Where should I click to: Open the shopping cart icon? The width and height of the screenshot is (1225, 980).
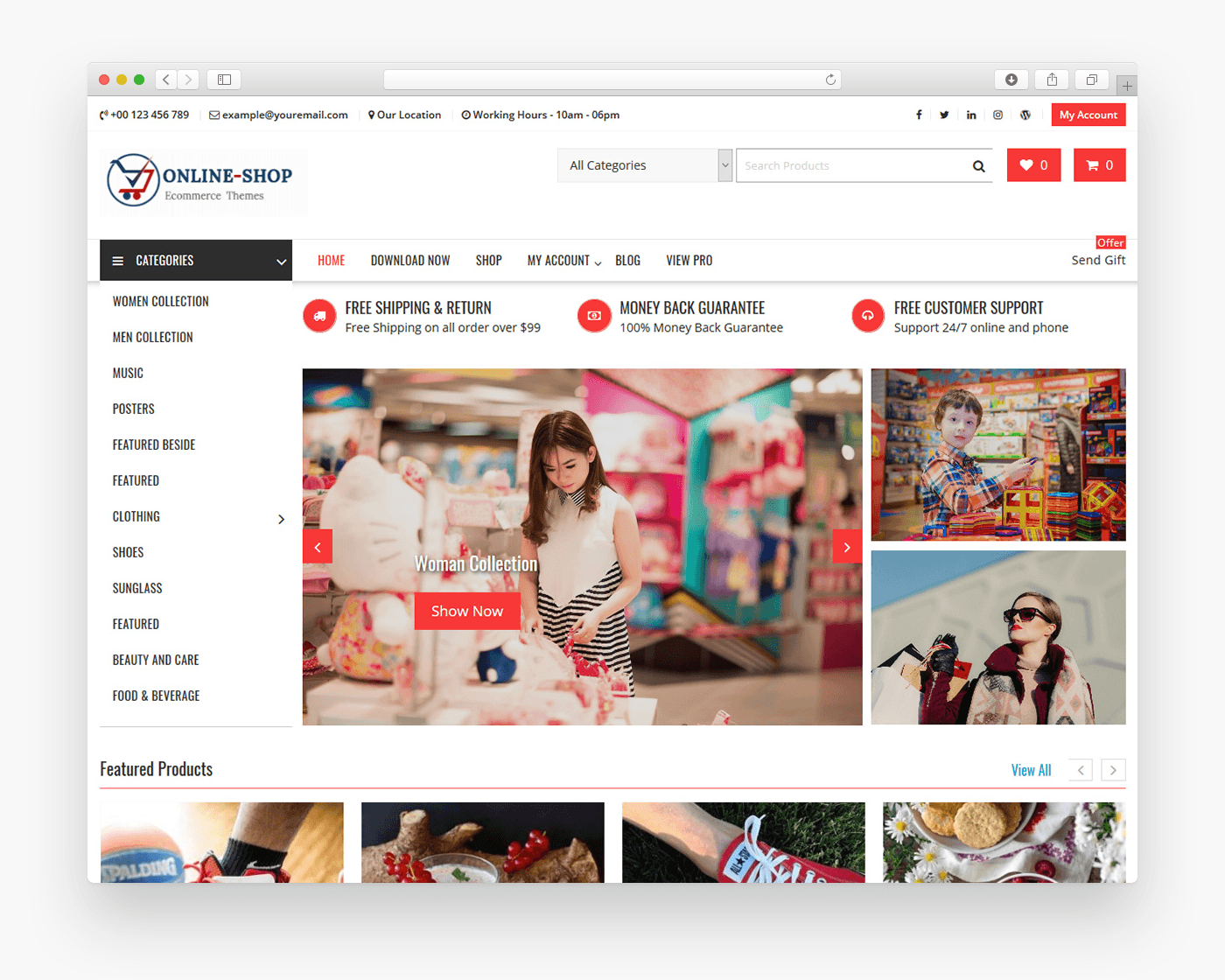[1091, 164]
